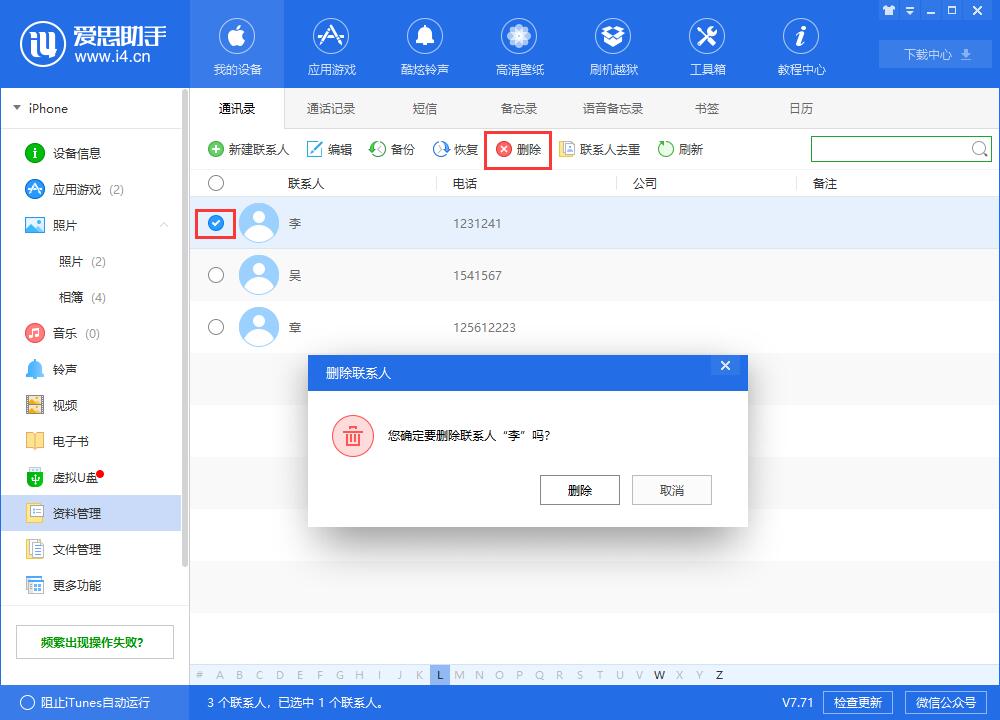Uncheck the checkbox for contact 李

(216, 224)
